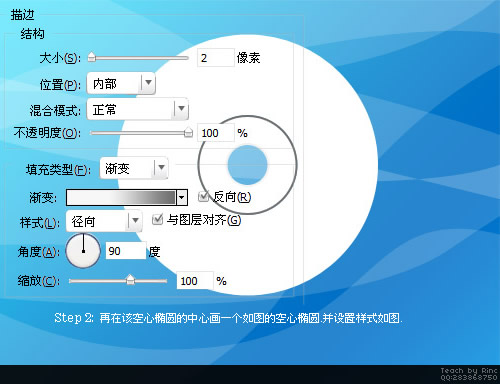Open the 混合模式 blend mode dropdown
The width and height of the screenshot is (500, 384).
pyautogui.click(x=137, y=109)
